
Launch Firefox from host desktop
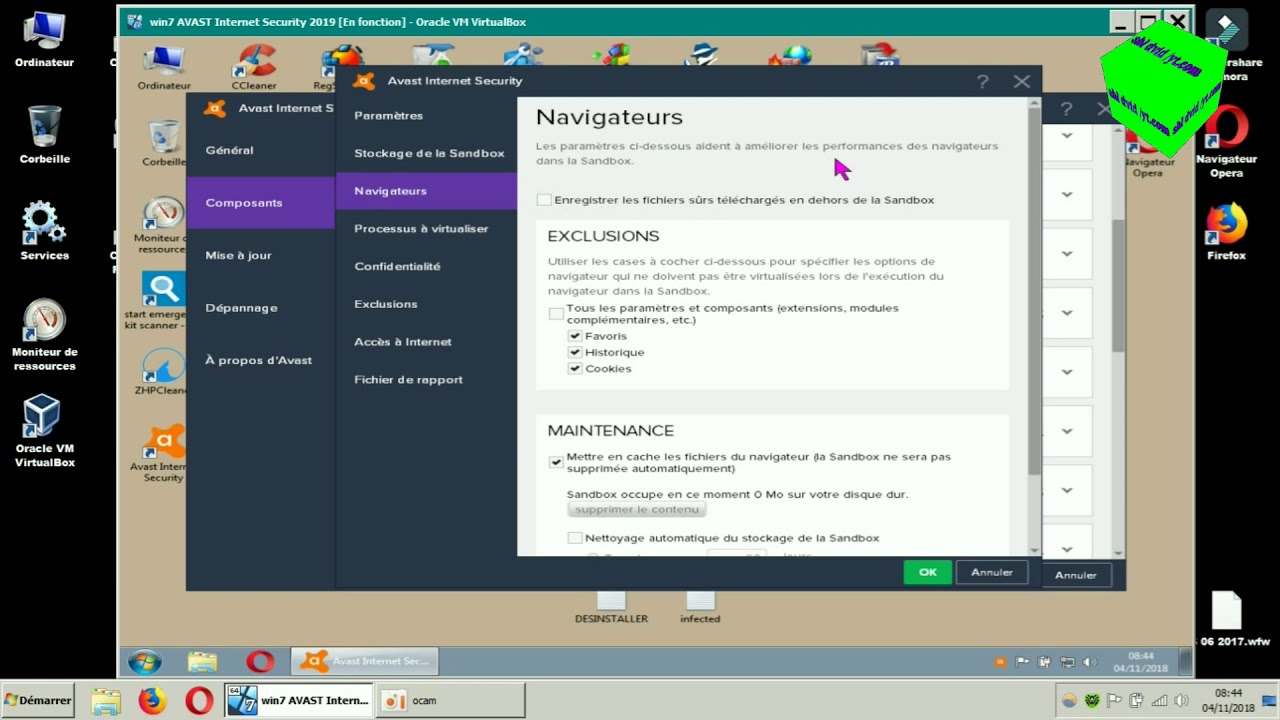coord(1226,232)
